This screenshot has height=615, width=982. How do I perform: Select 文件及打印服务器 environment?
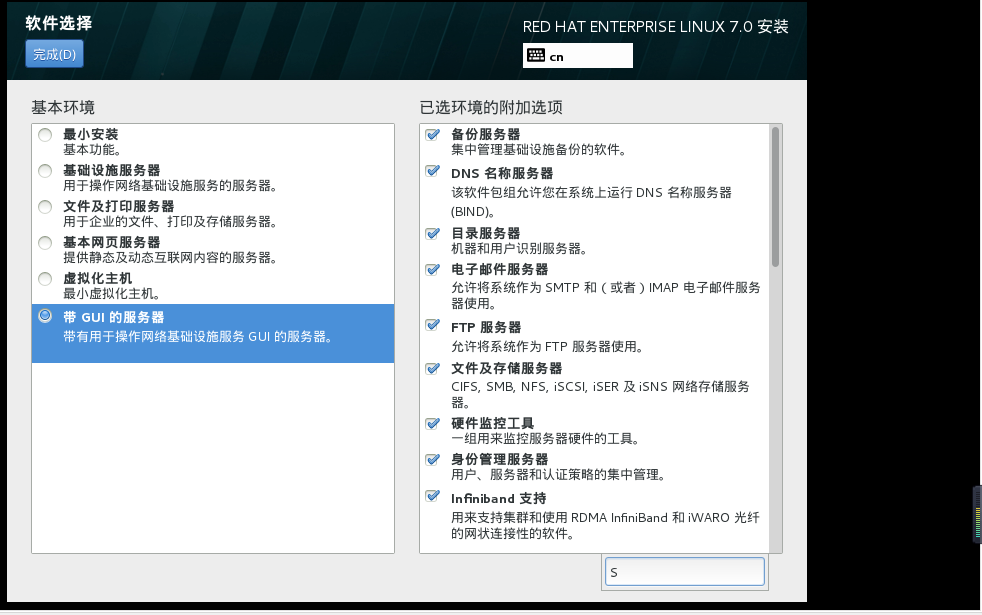click(x=45, y=207)
